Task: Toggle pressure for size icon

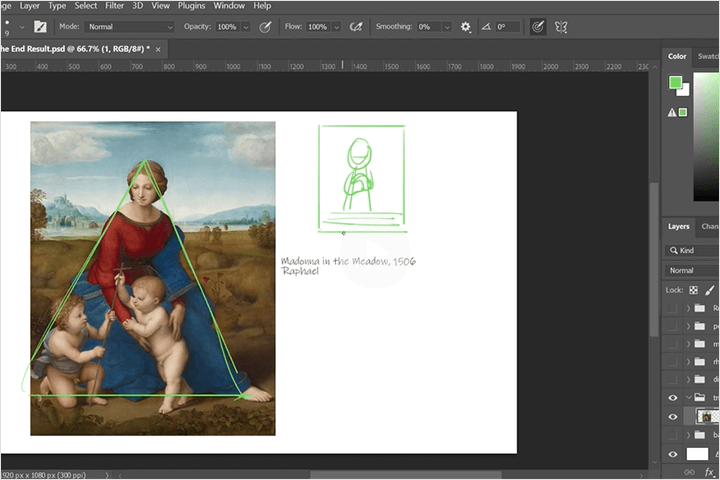Action: (538, 27)
